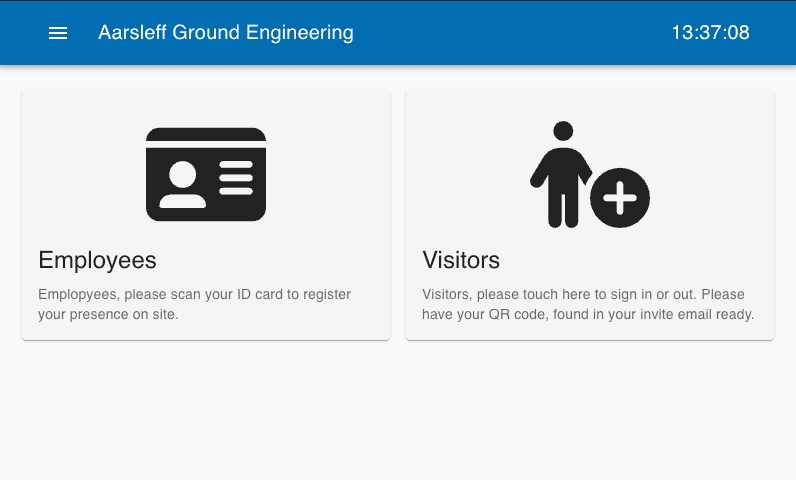Click the person silhouette in ID card
796x480 pixels.
183,185
